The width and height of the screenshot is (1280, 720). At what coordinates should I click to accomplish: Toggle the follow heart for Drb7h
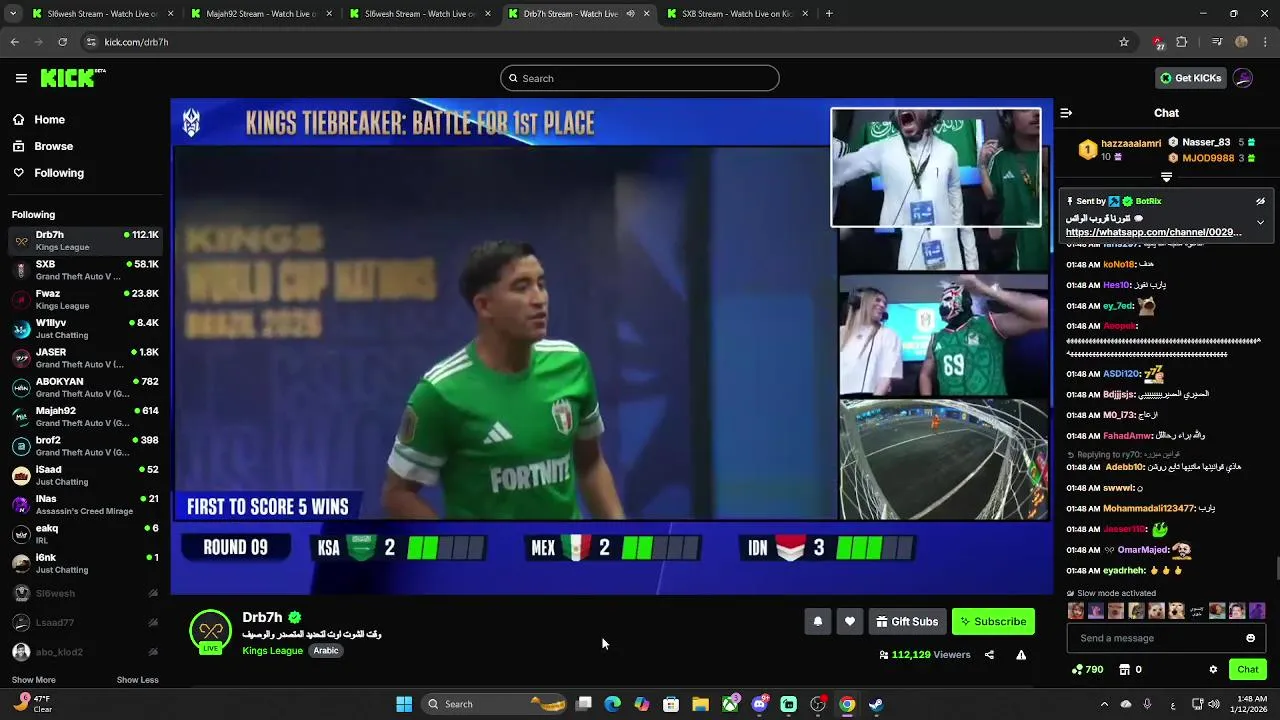click(x=850, y=621)
